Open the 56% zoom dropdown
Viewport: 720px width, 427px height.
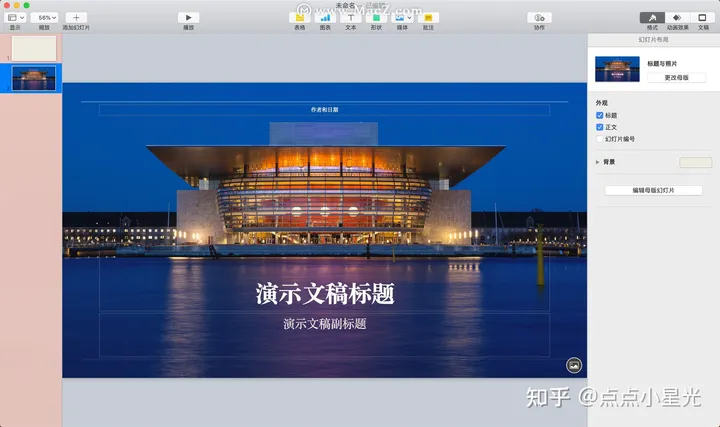[45, 17]
